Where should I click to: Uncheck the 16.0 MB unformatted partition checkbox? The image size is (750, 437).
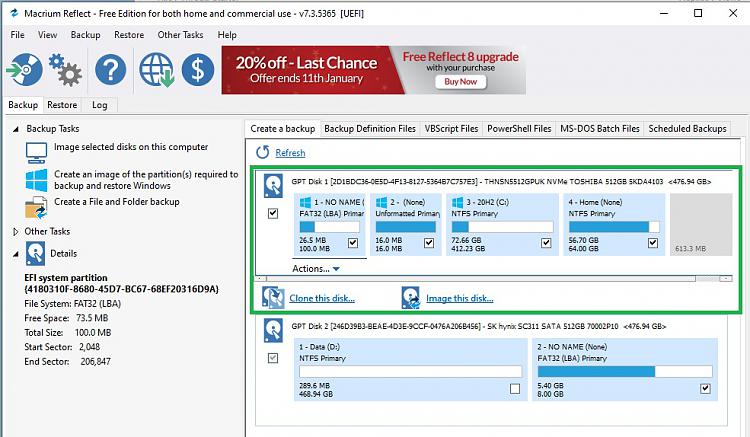429,243
